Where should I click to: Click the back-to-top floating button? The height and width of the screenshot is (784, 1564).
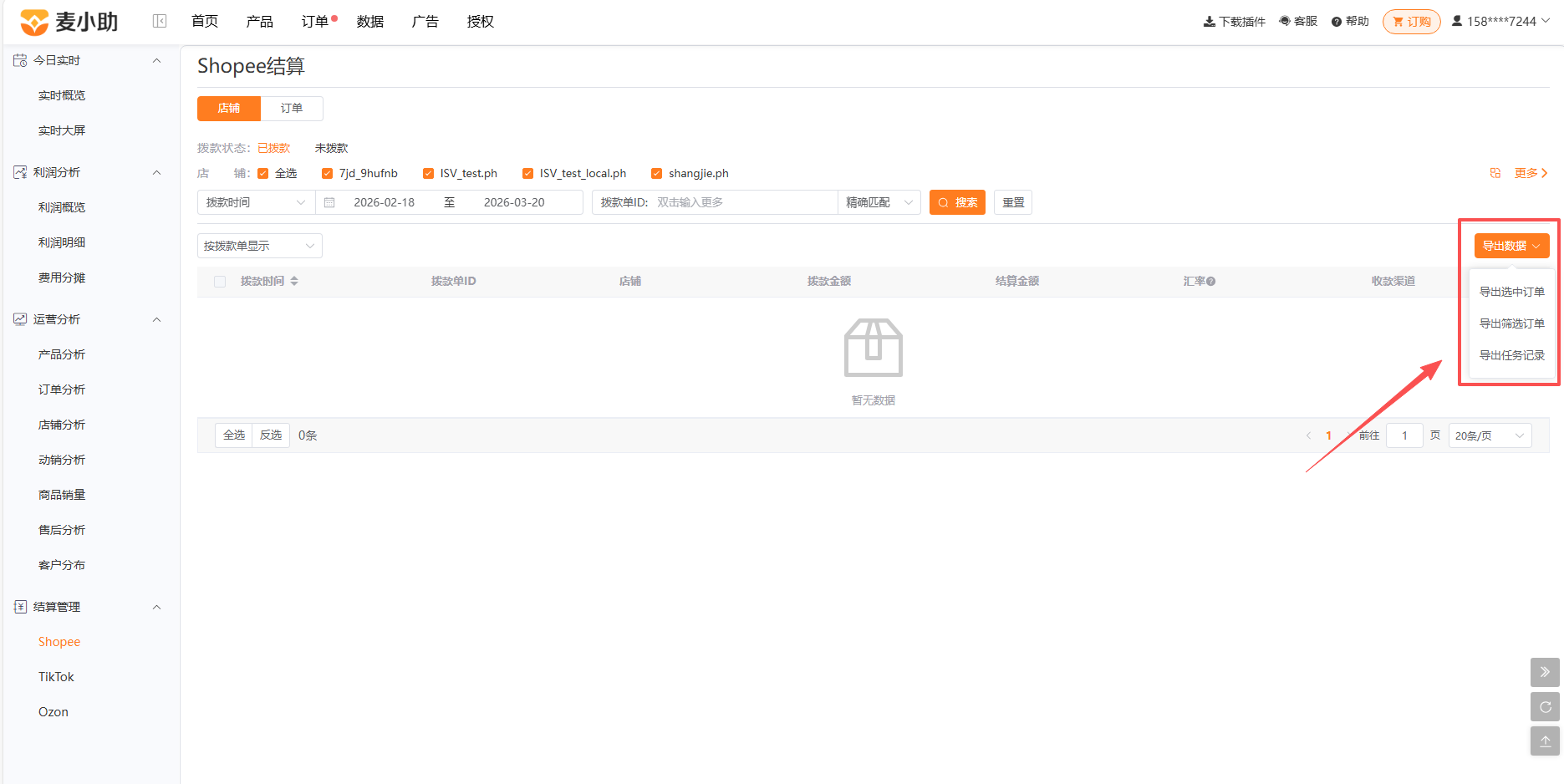1545,741
